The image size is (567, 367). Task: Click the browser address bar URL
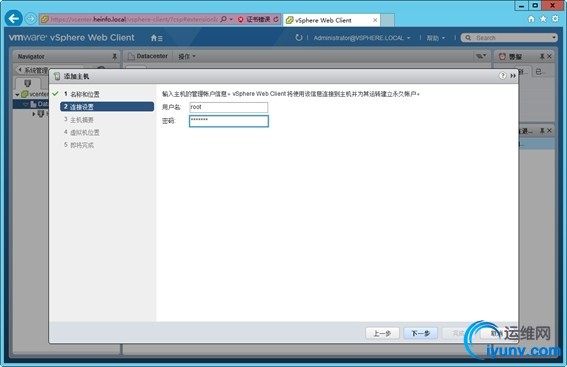[134, 19]
